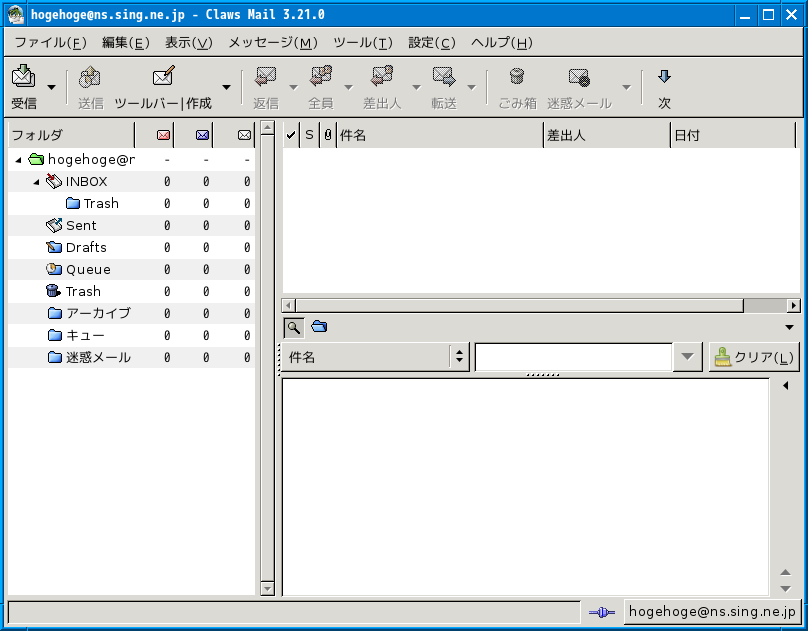The height and width of the screenshot is (631, 808).
Task: Click the S status column header
Action: tap(309, 135)
